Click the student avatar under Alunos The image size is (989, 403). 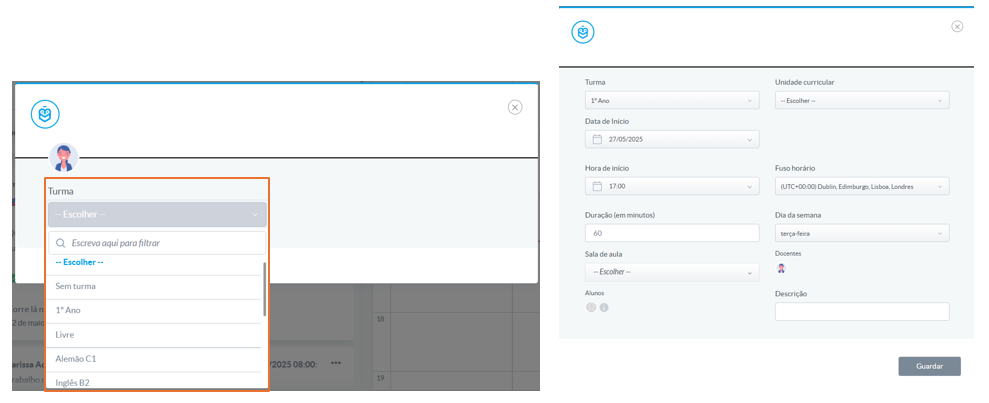coord(591,308)
